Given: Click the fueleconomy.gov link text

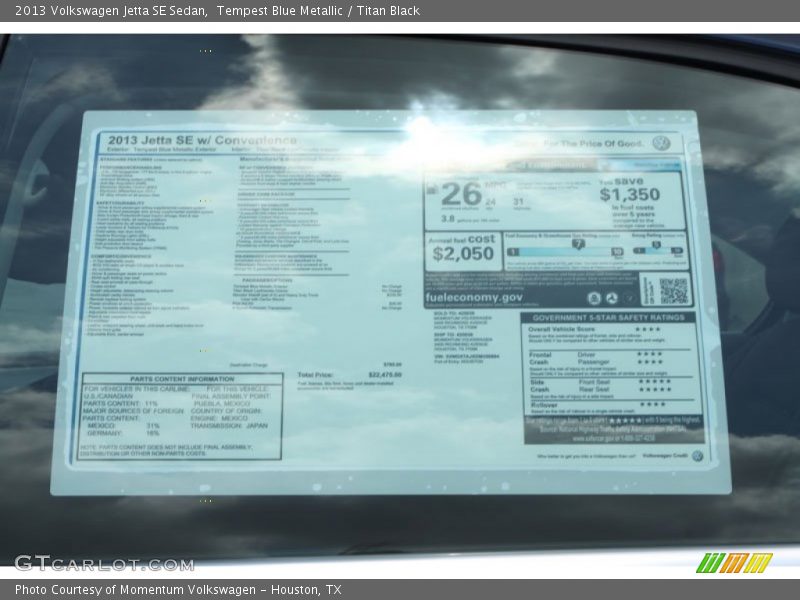Looking at the screenshot, I should 473,297.
